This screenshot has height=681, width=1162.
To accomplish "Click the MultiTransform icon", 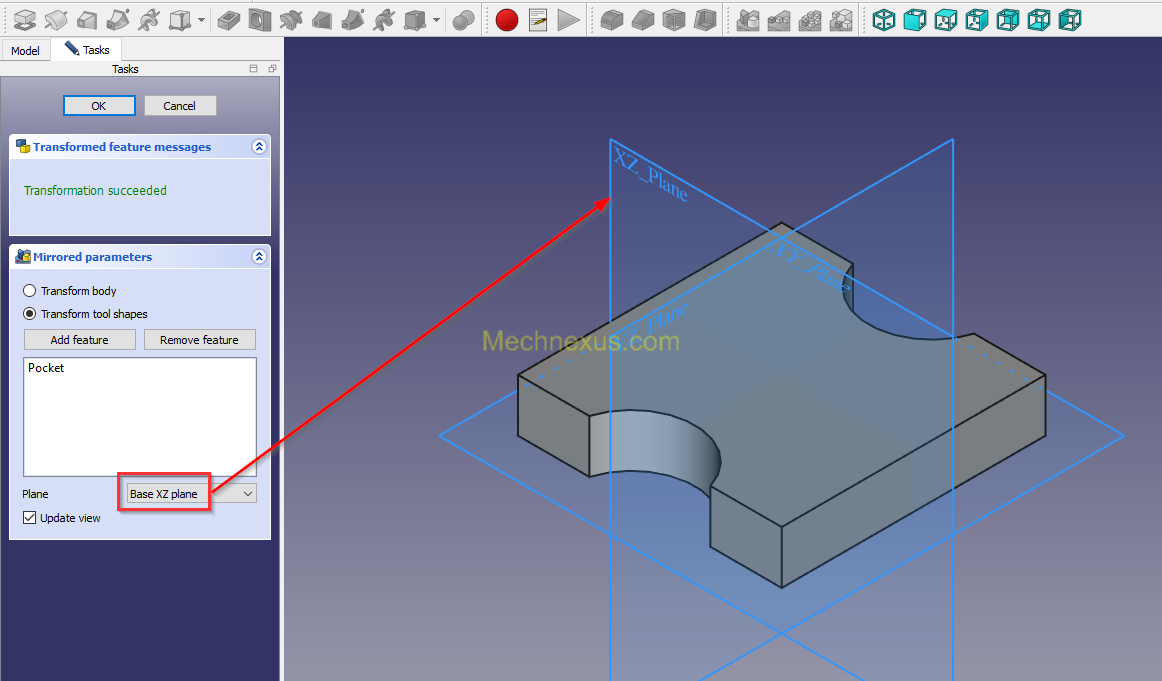I will click(841, 19).
